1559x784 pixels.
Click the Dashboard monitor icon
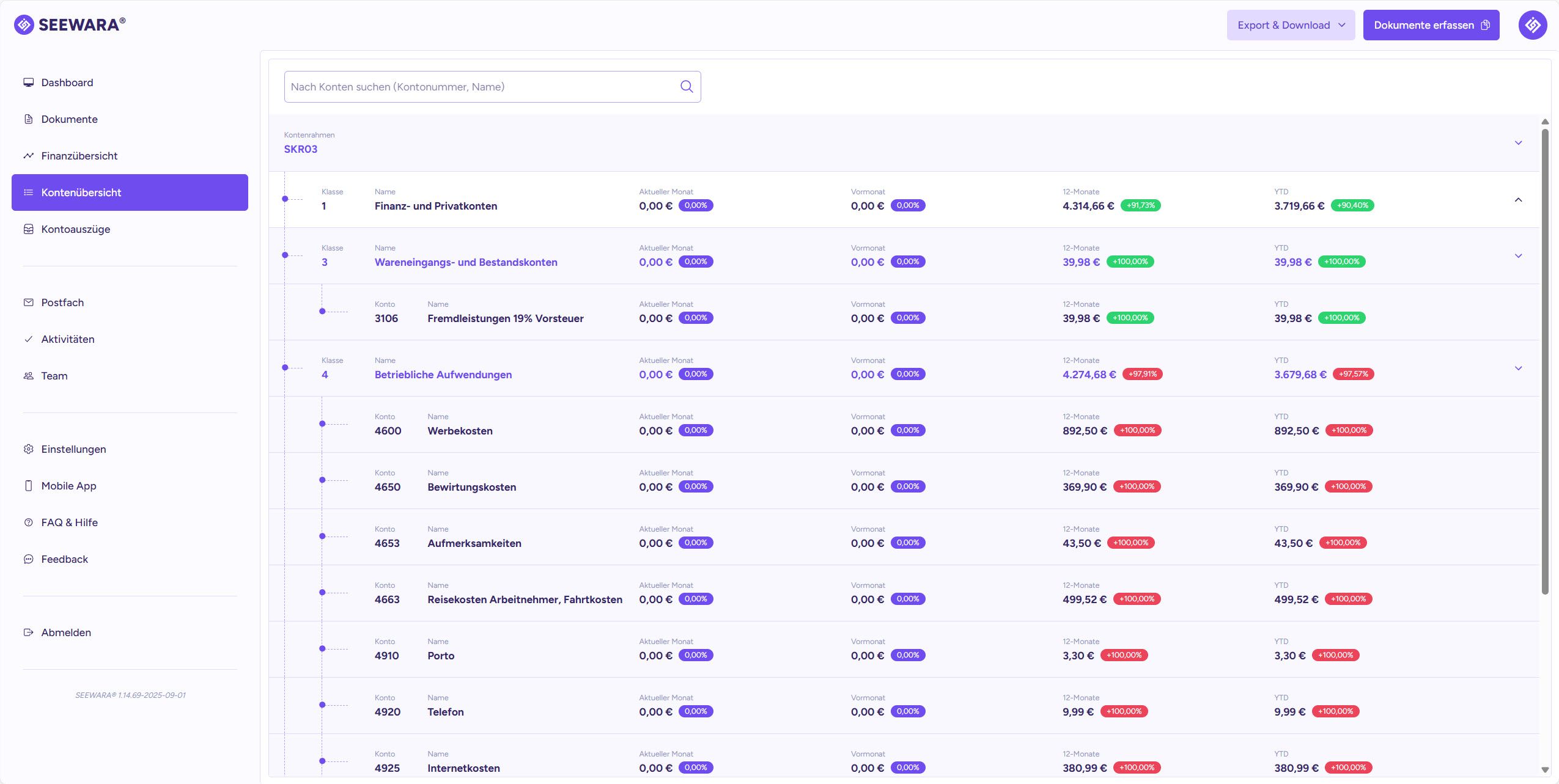(x=28, y=82)
